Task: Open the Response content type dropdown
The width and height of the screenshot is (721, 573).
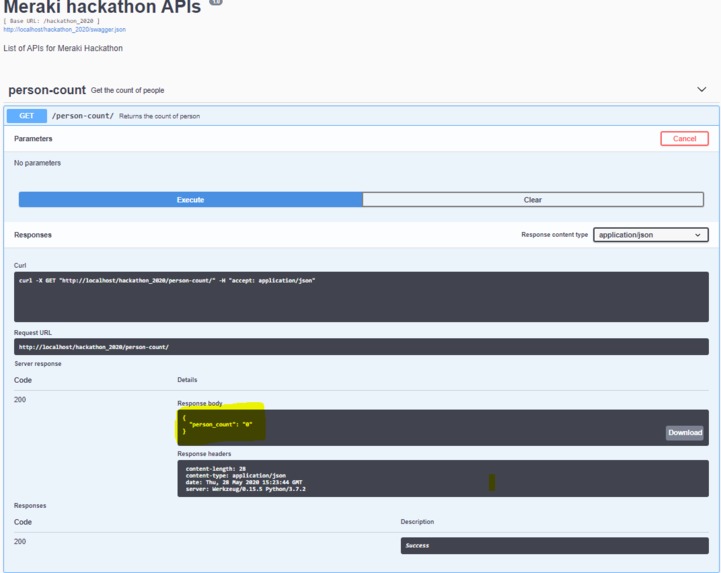Action: pos(650,235)
